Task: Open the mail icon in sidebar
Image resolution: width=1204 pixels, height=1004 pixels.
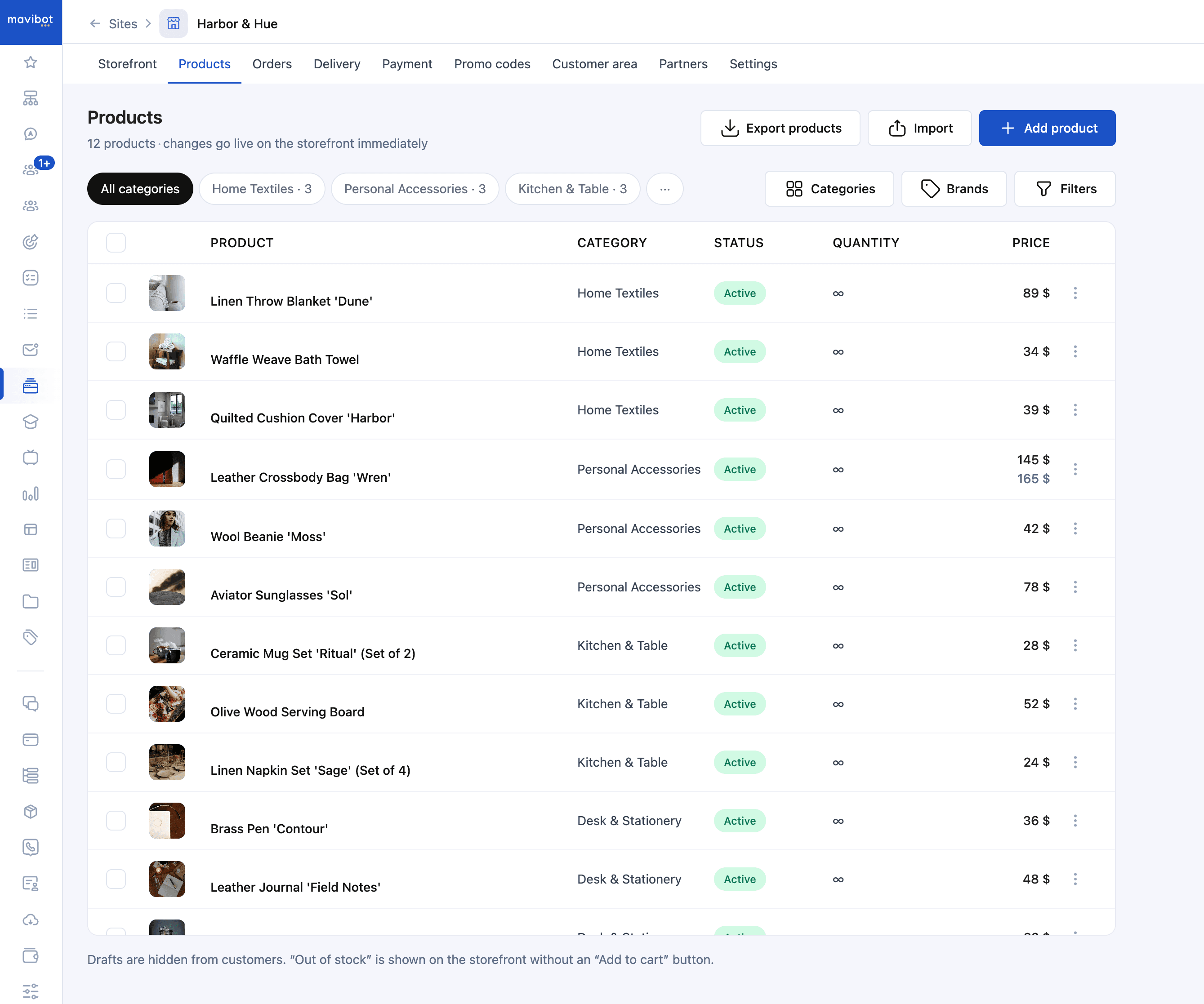Action: [31, 350]
